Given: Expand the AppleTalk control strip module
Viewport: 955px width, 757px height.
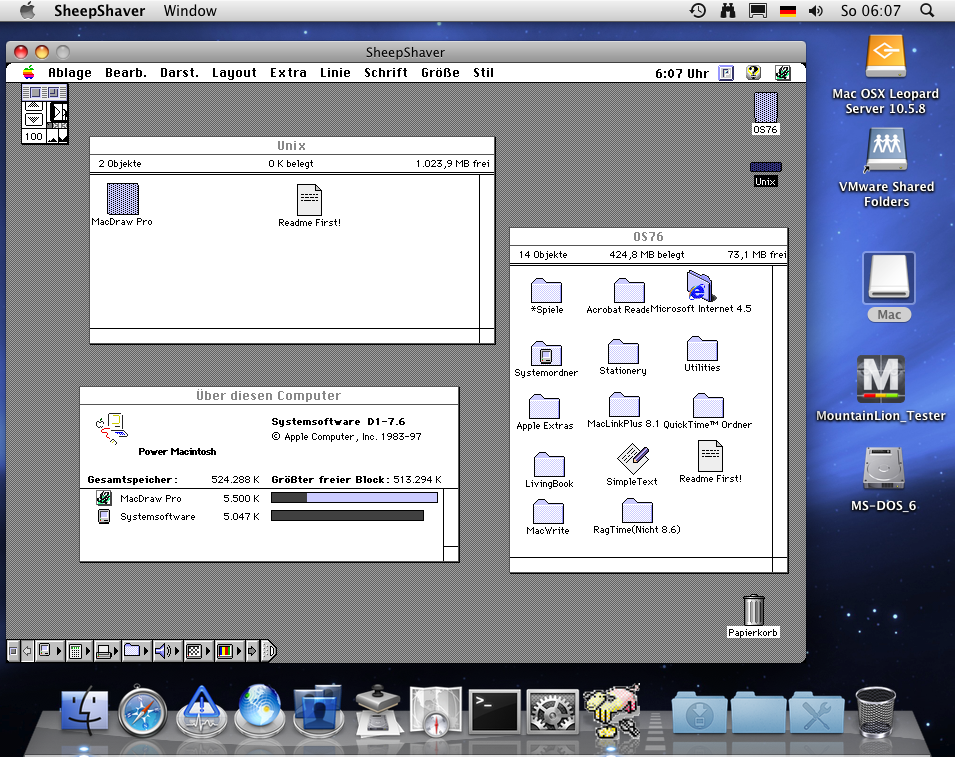Looking at the screenshot, I should 50,651.
